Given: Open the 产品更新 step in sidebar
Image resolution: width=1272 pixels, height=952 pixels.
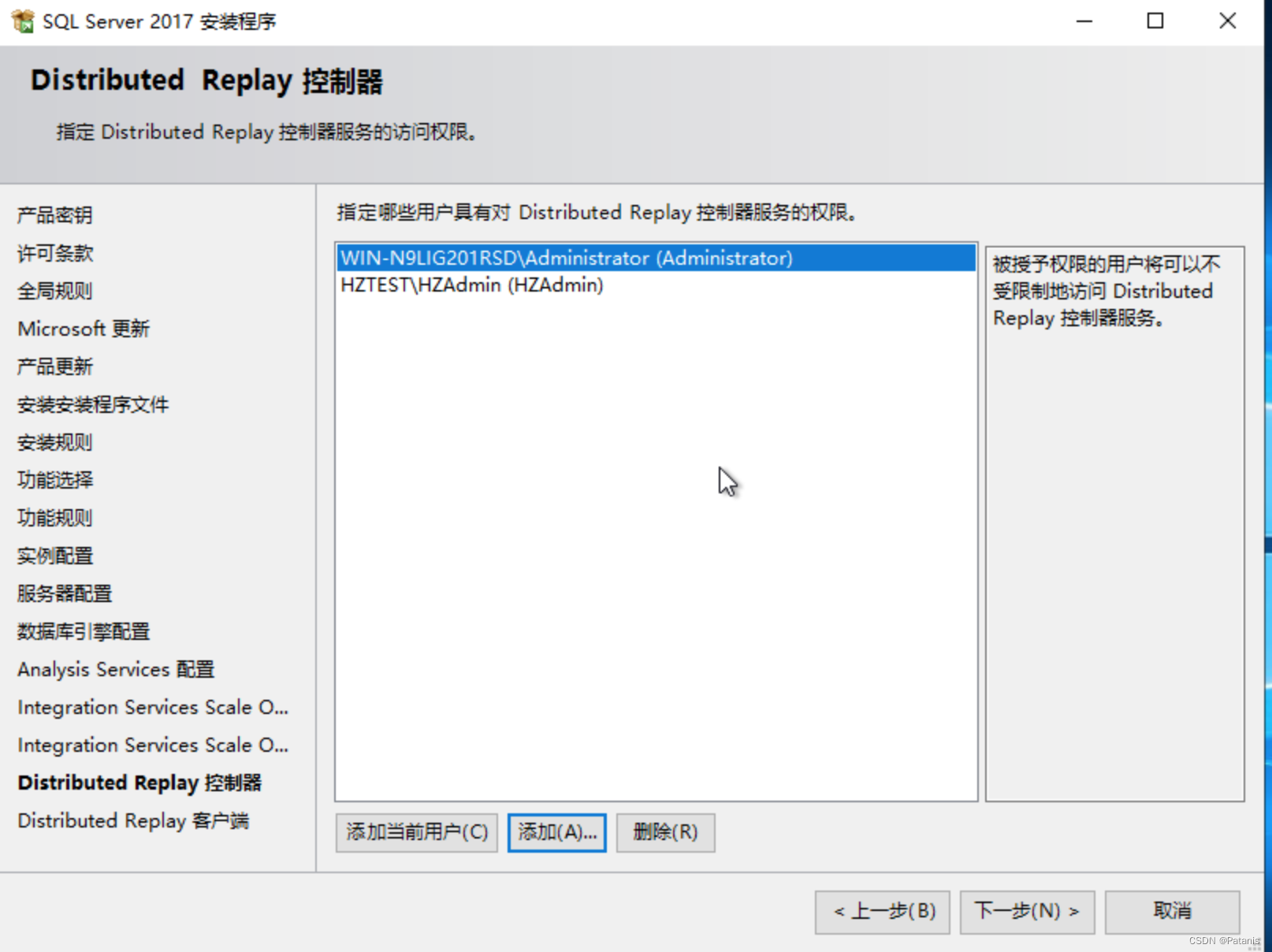Looking at the screenshot, I should [55, 366].
